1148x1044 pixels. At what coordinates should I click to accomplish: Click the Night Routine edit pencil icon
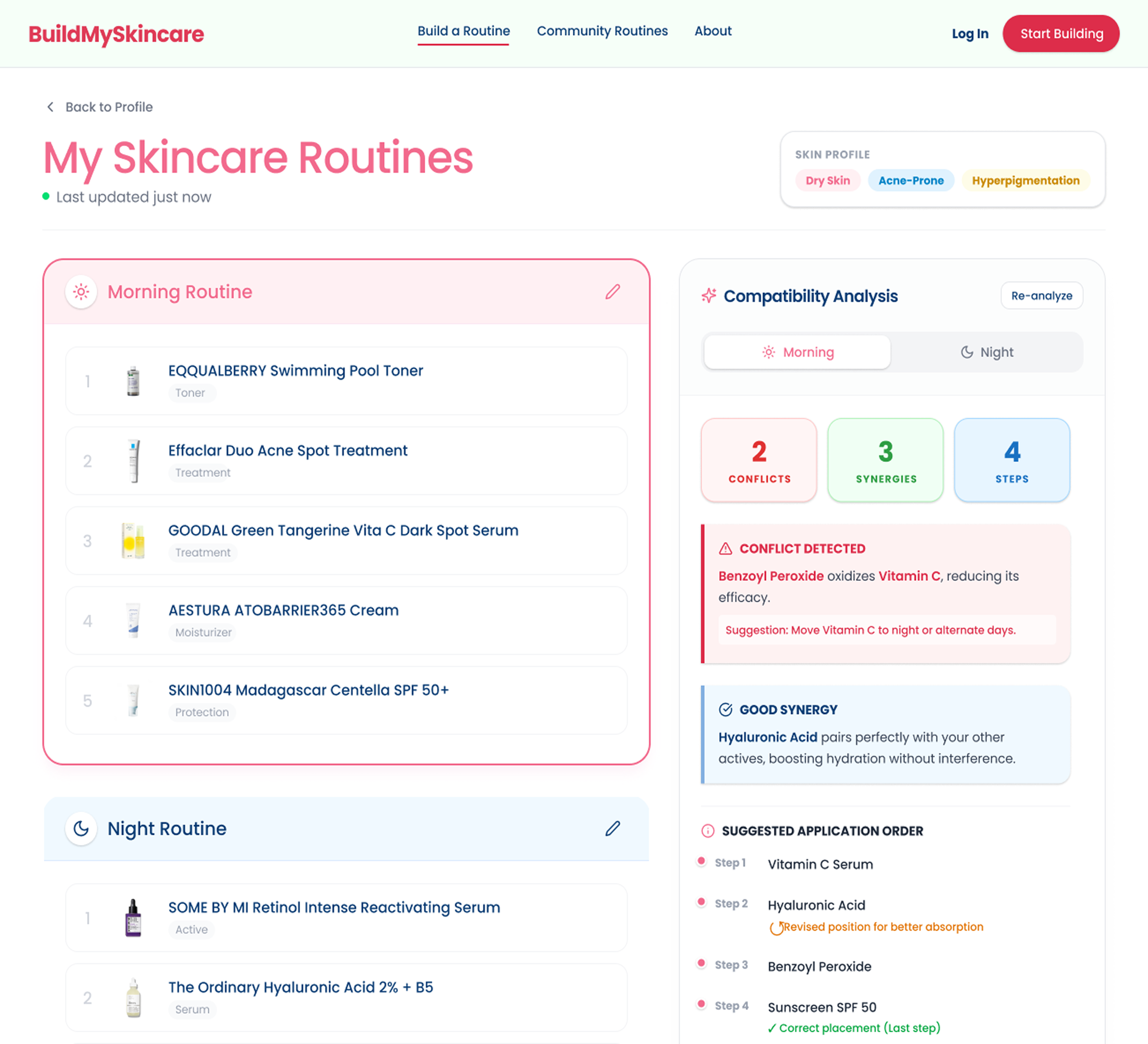click(x=612, y=828)
